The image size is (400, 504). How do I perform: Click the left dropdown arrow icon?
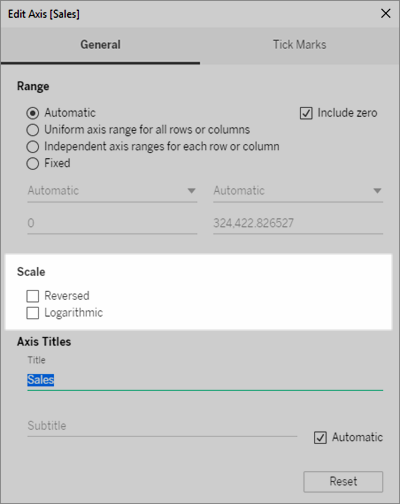(191, 191)
